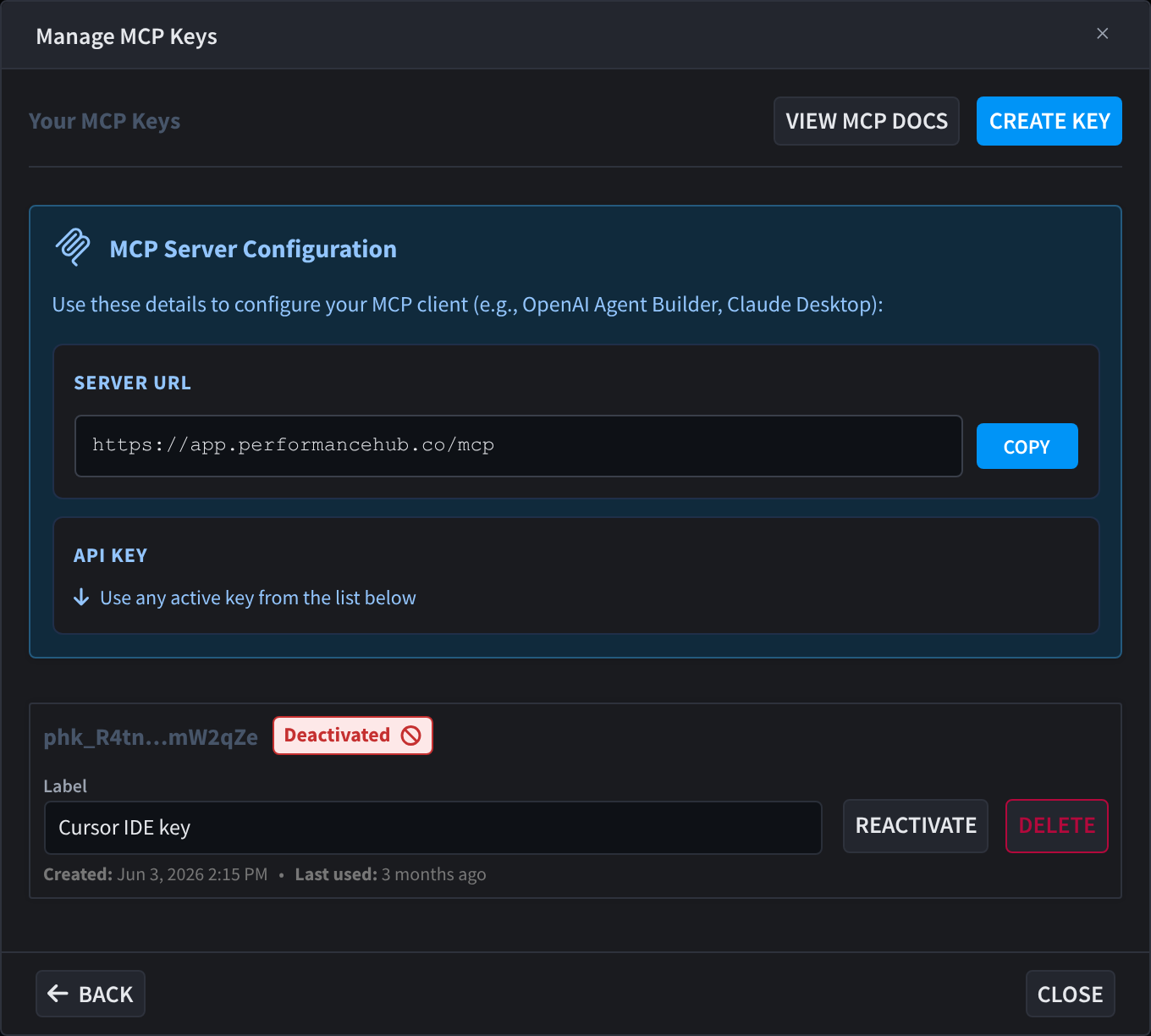The width and height of the screenshot is (1151, 1036).
Task: Focus the server URL field
Action: tap(519, 446)
